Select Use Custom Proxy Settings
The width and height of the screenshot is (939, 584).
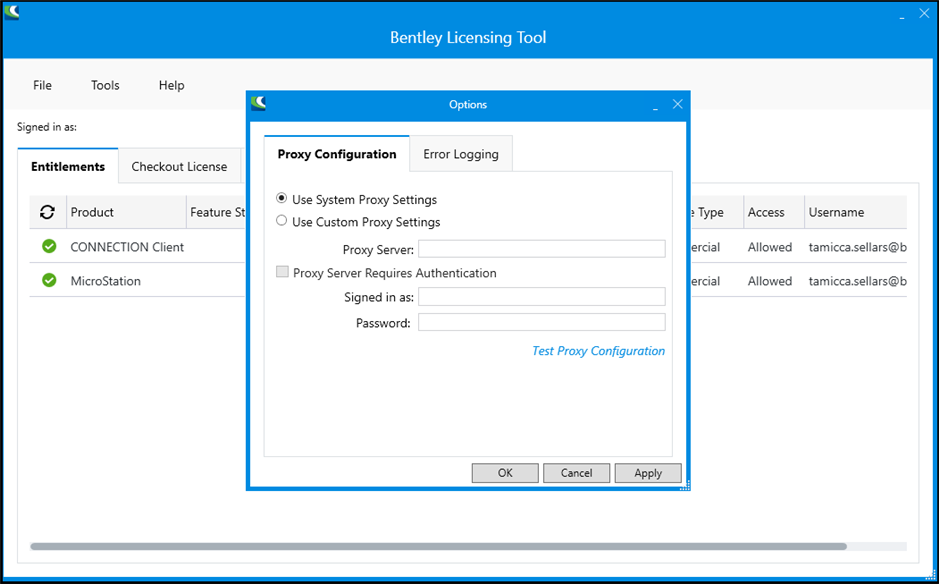pos(281,221)
